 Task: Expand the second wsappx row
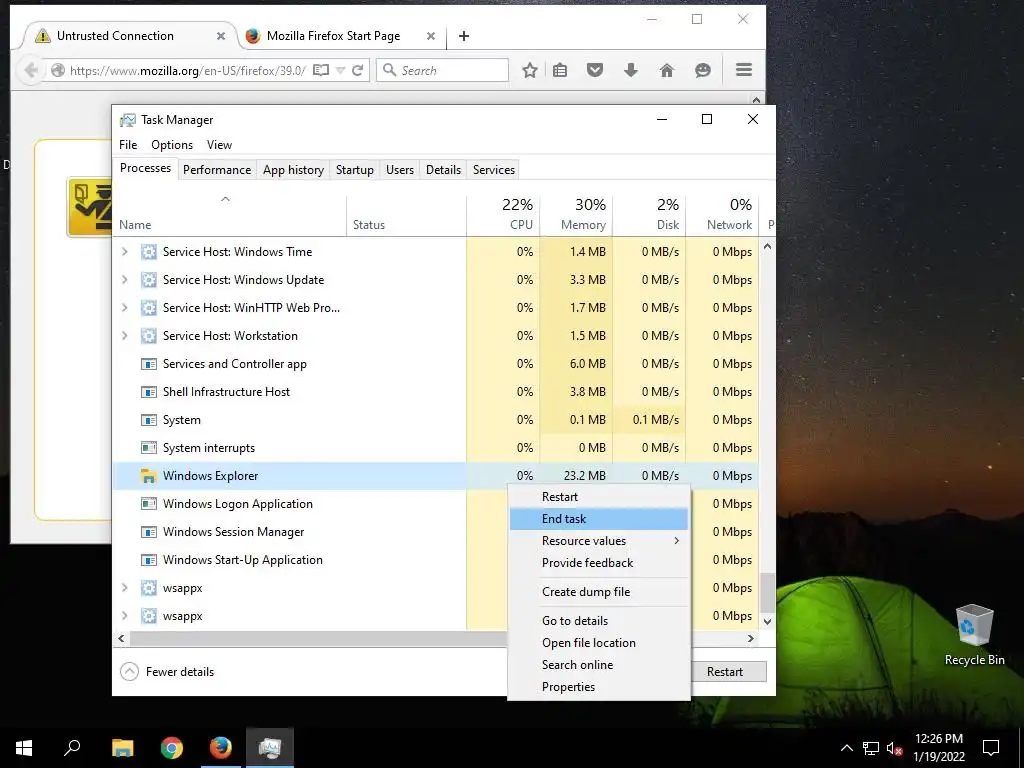click(x=125, y=616)
